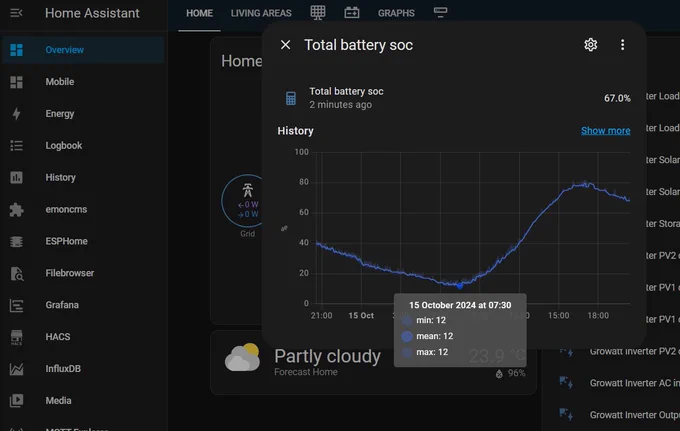This screenshot has width=680, height=431.
Task: Select ESPHome in the sidebar
Action: 83,241
